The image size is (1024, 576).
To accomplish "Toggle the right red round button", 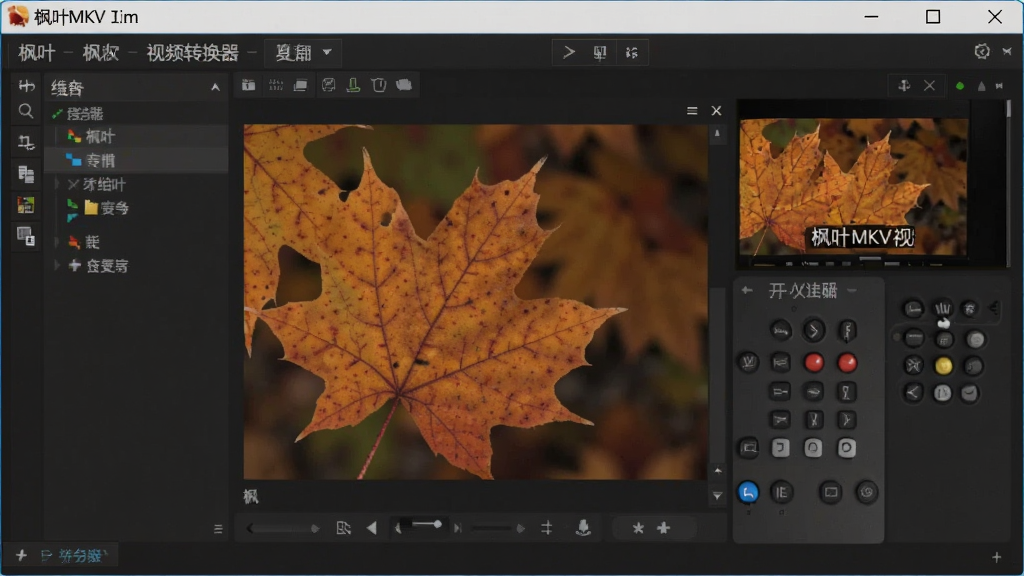I will point(847,362).
